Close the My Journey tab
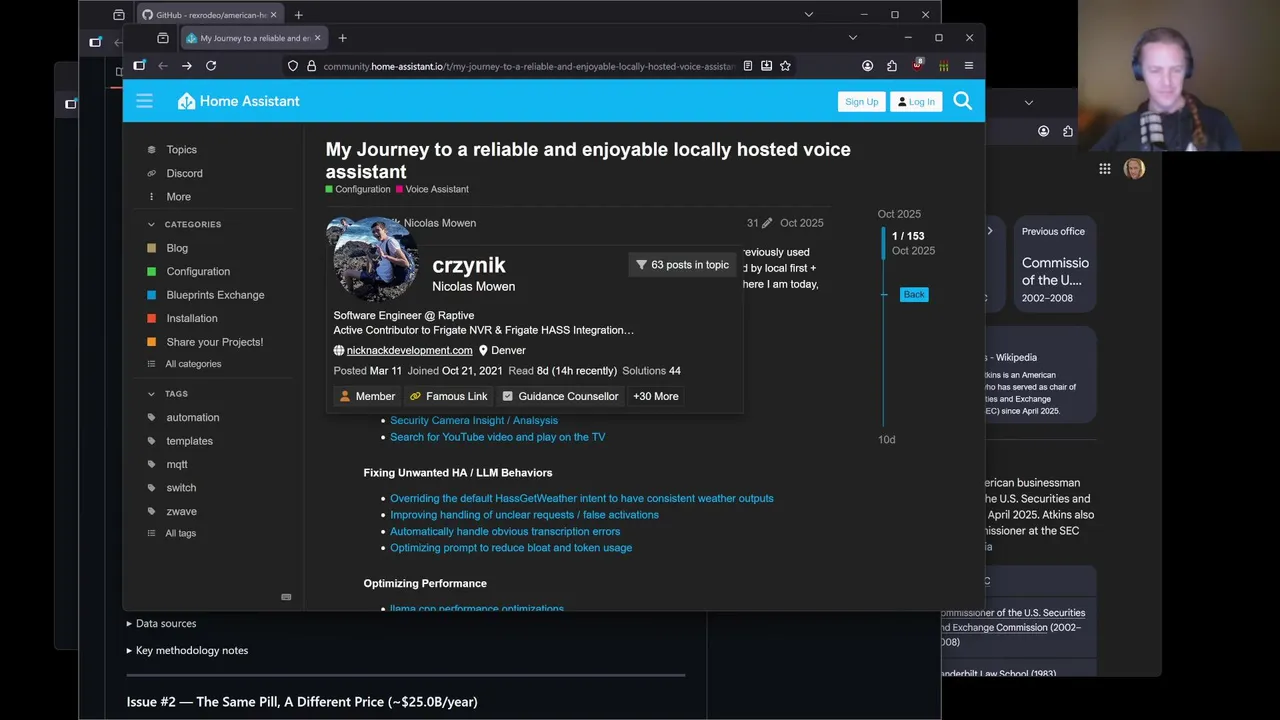1280x720 pixels. coord(318,38)
